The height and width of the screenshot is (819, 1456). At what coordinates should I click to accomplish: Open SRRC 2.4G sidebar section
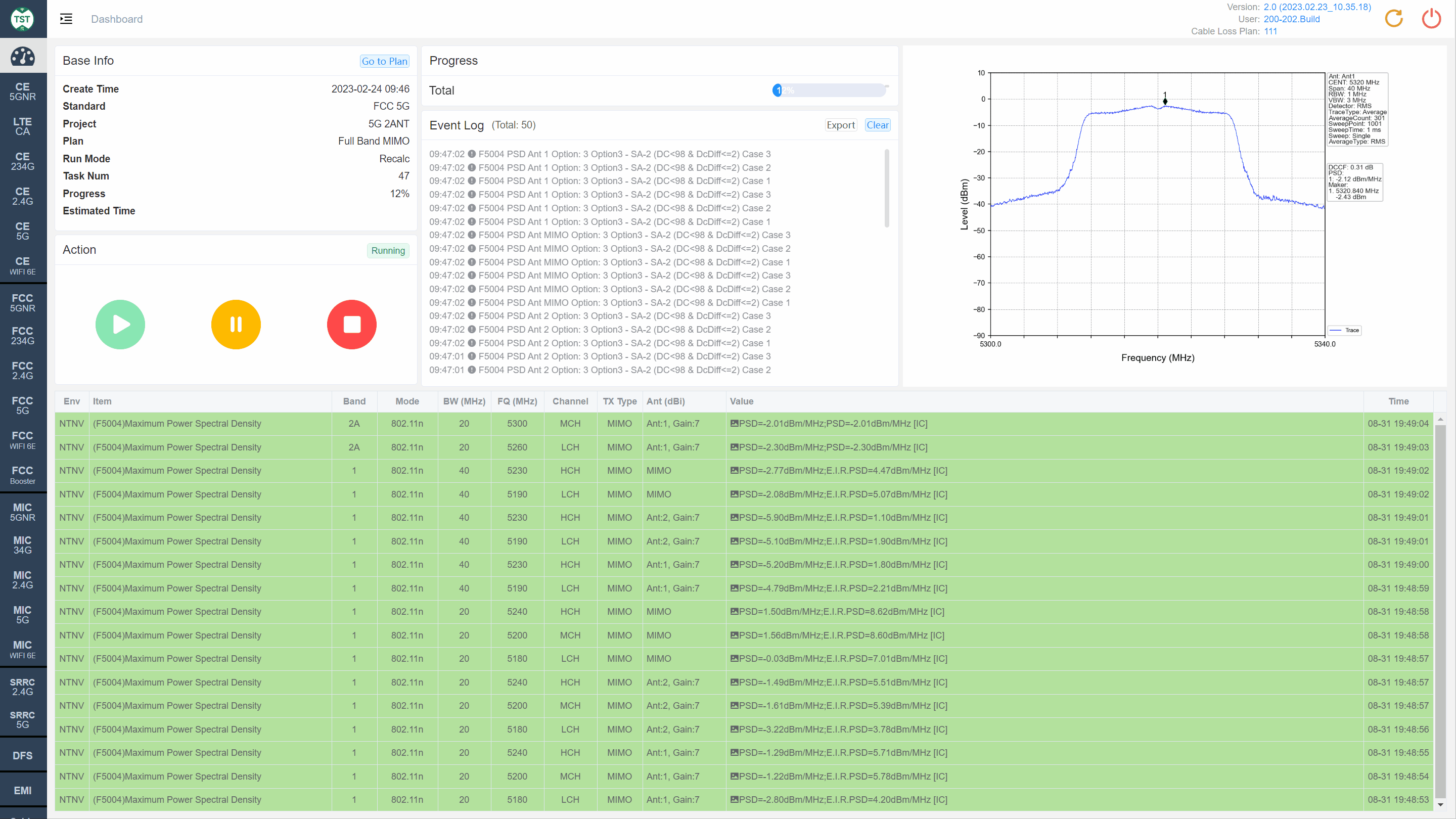(23, 686)
